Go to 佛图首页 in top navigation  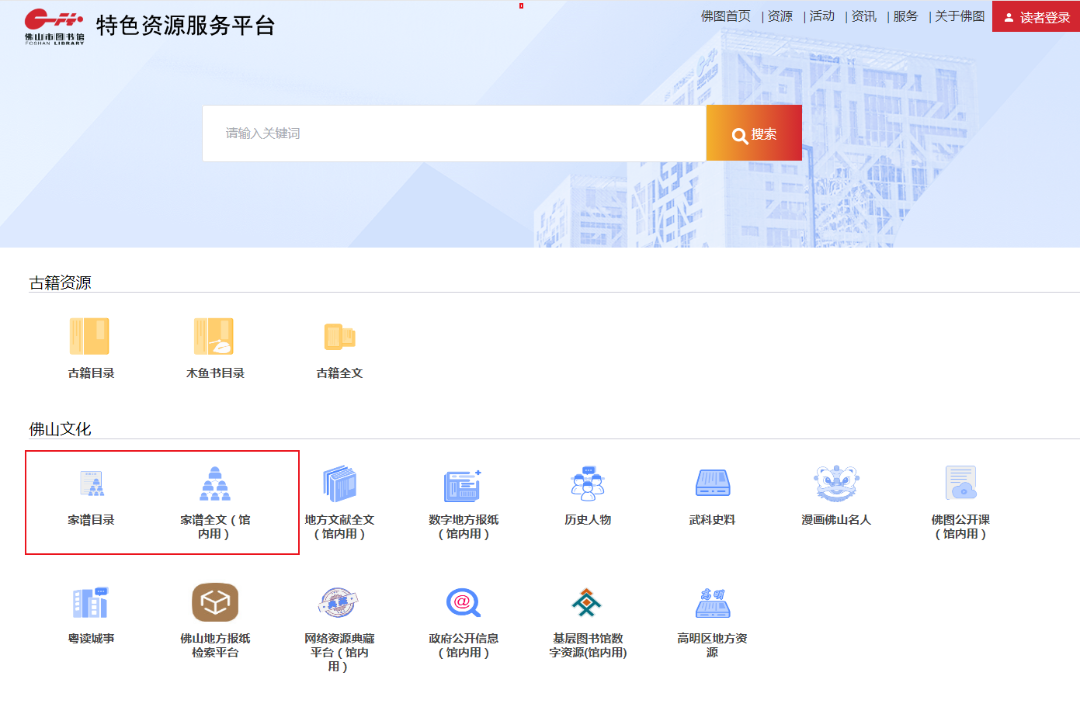click(x=725, y=16)
